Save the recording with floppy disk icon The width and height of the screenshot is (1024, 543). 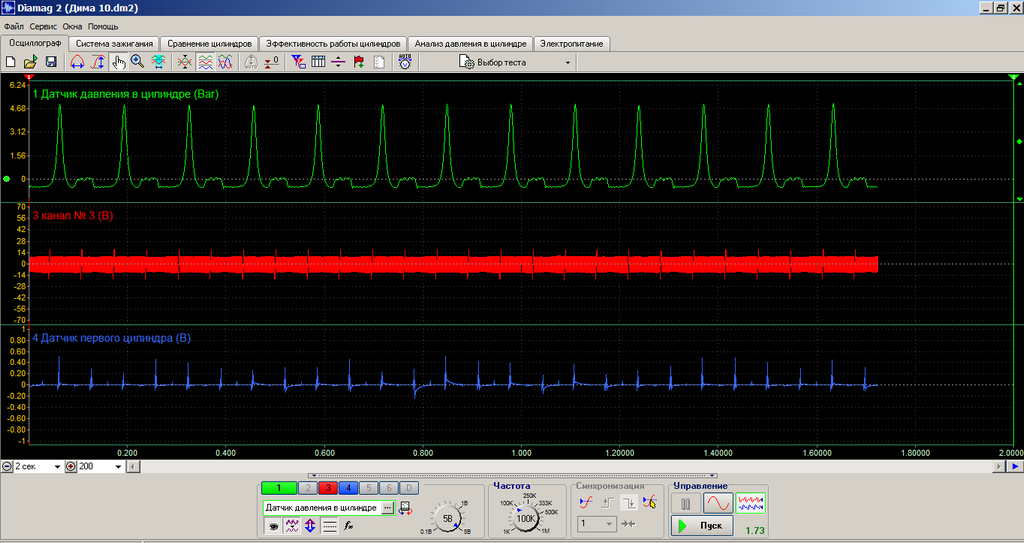pos(50,62)
